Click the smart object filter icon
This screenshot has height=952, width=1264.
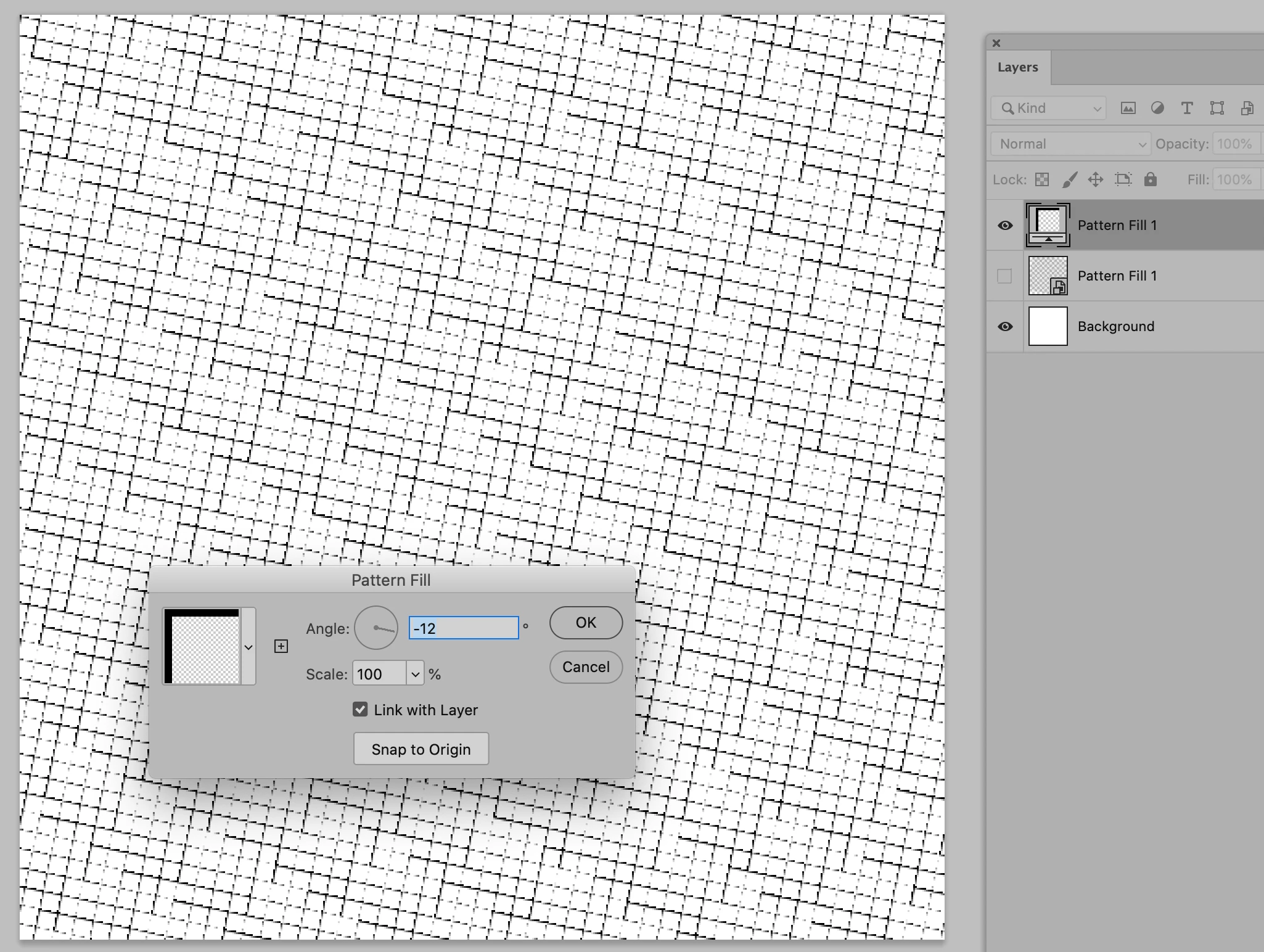pyautogui.click(x=1247, y=109)
